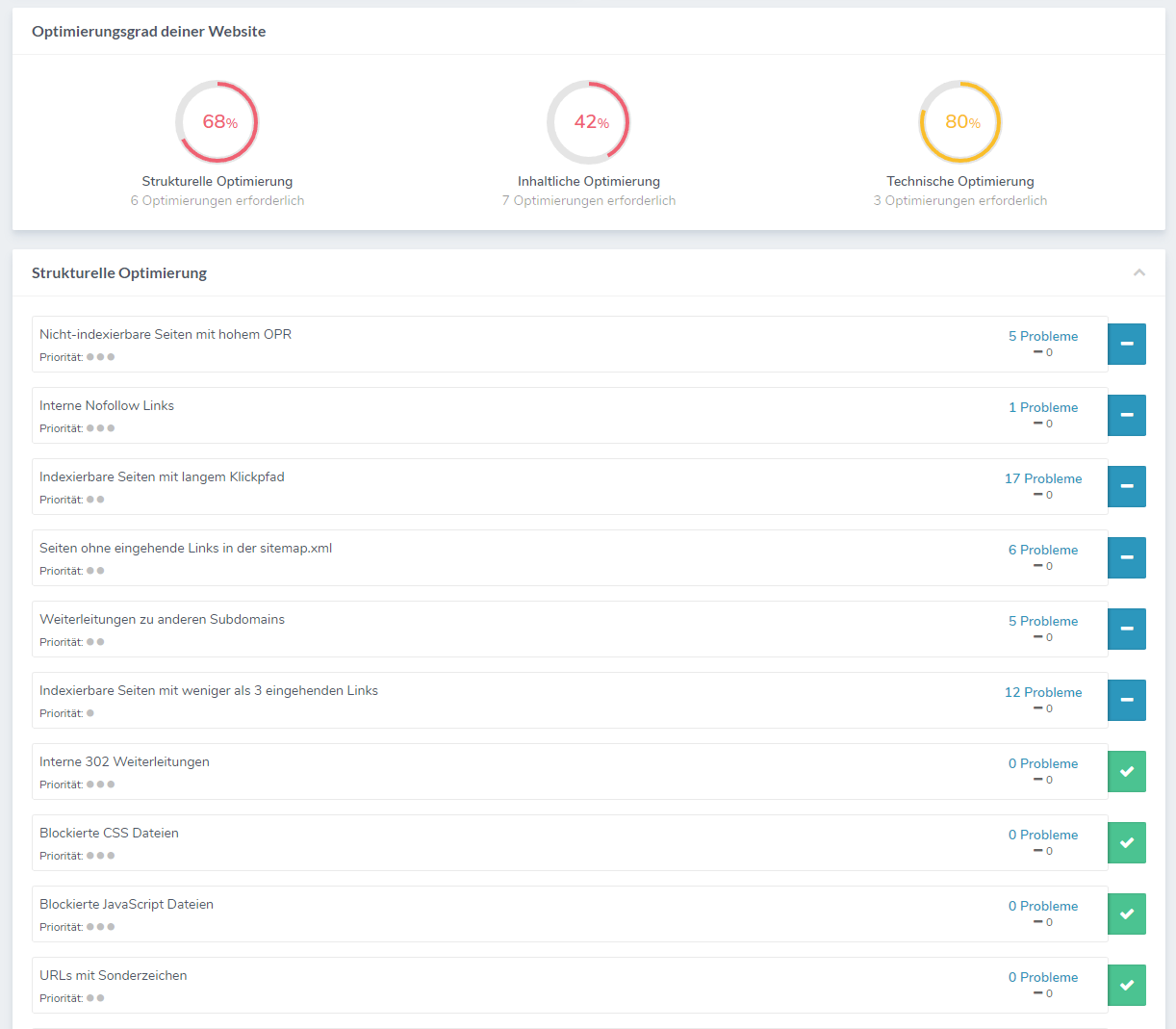The height and width of the screenshot is (1029, 1176).
Task: Click green checkmark for URLs mit Sonderzeichen
Action: 1126,985
